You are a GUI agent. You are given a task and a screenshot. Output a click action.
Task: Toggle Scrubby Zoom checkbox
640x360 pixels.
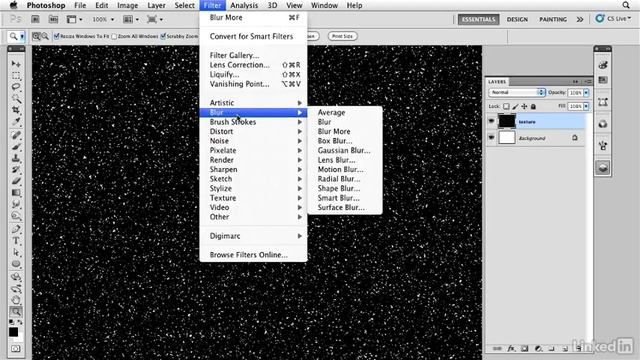[x=163, y=36]
